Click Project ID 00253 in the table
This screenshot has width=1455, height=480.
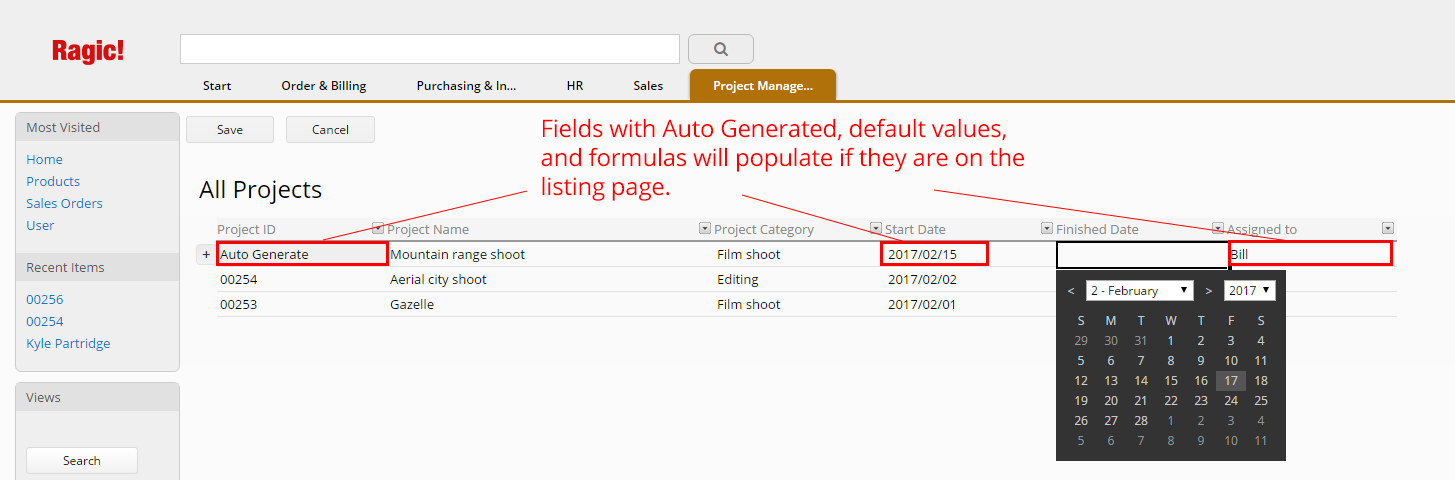click(239, 304)
